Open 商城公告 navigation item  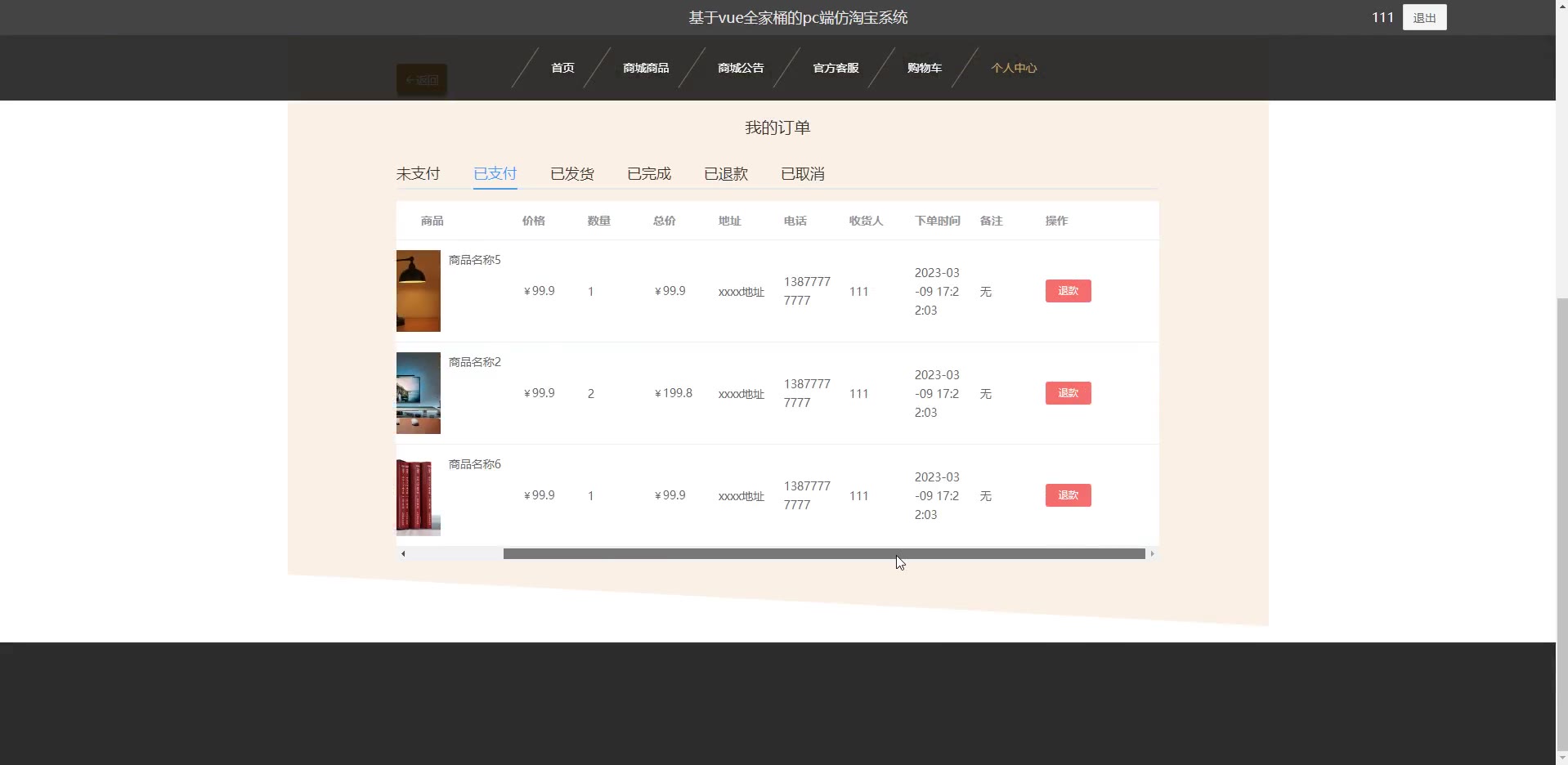tap(741, 68)
